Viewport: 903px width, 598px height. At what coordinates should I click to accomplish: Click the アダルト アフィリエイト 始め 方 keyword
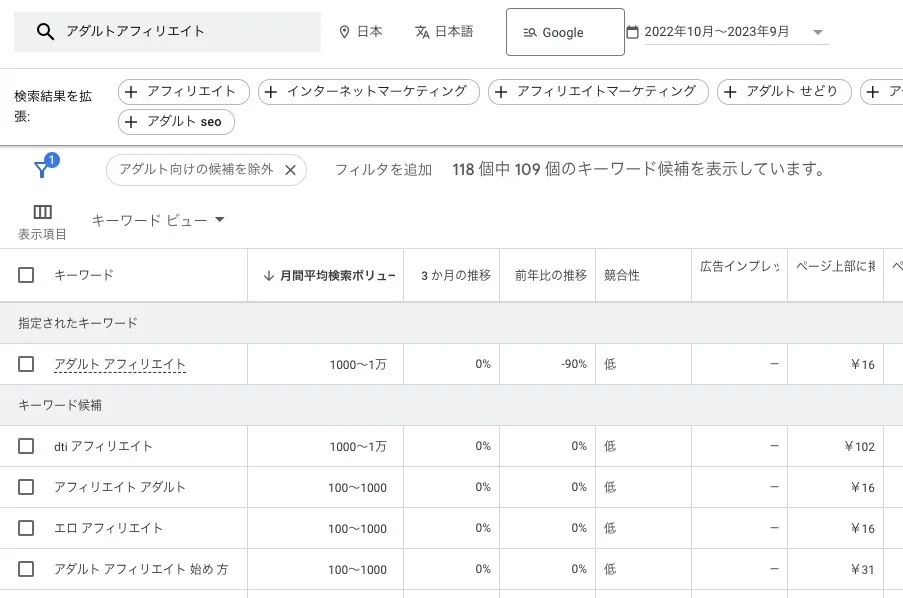(x=141, y=569)
